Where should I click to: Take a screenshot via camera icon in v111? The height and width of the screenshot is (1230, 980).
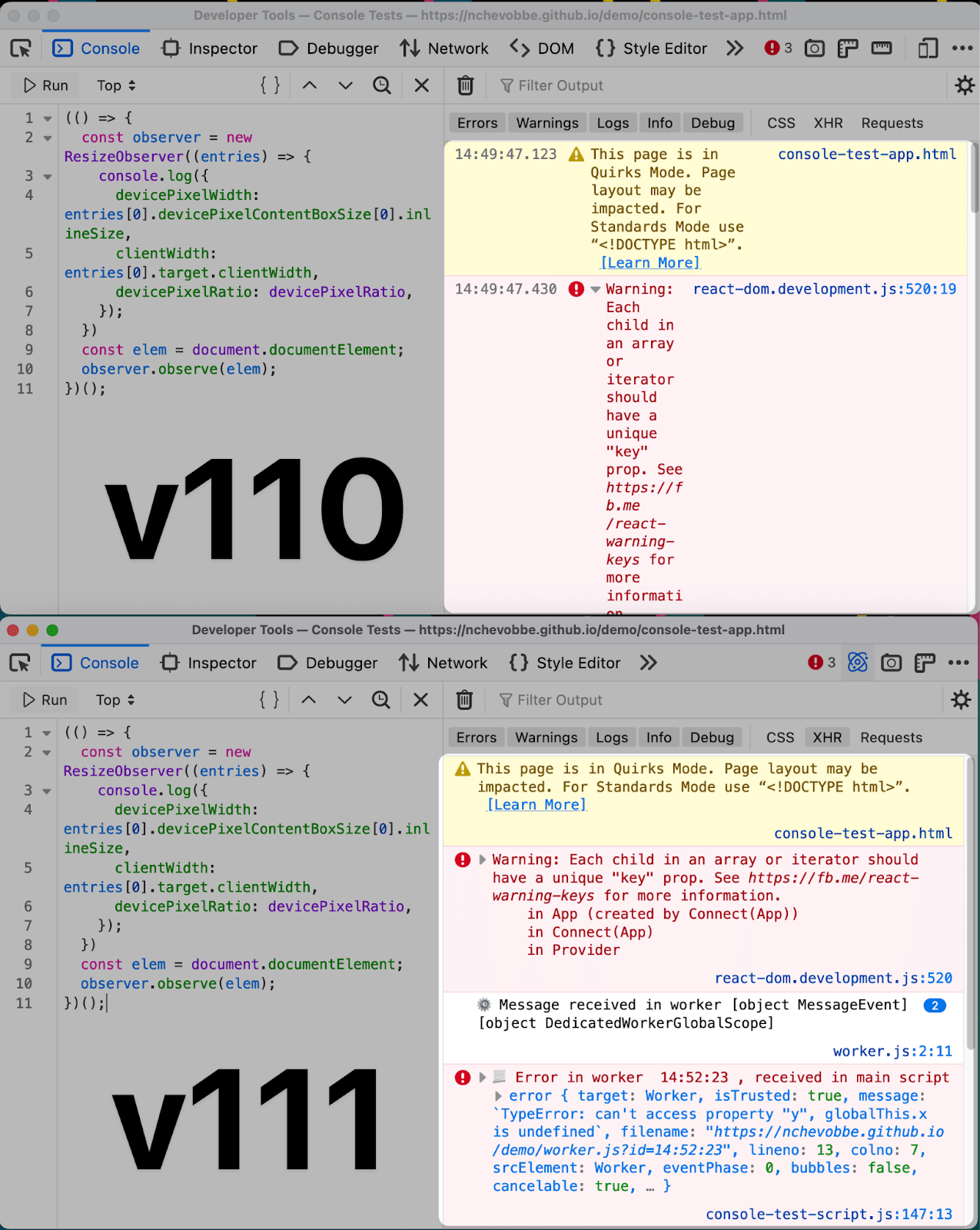click(892, 663)
